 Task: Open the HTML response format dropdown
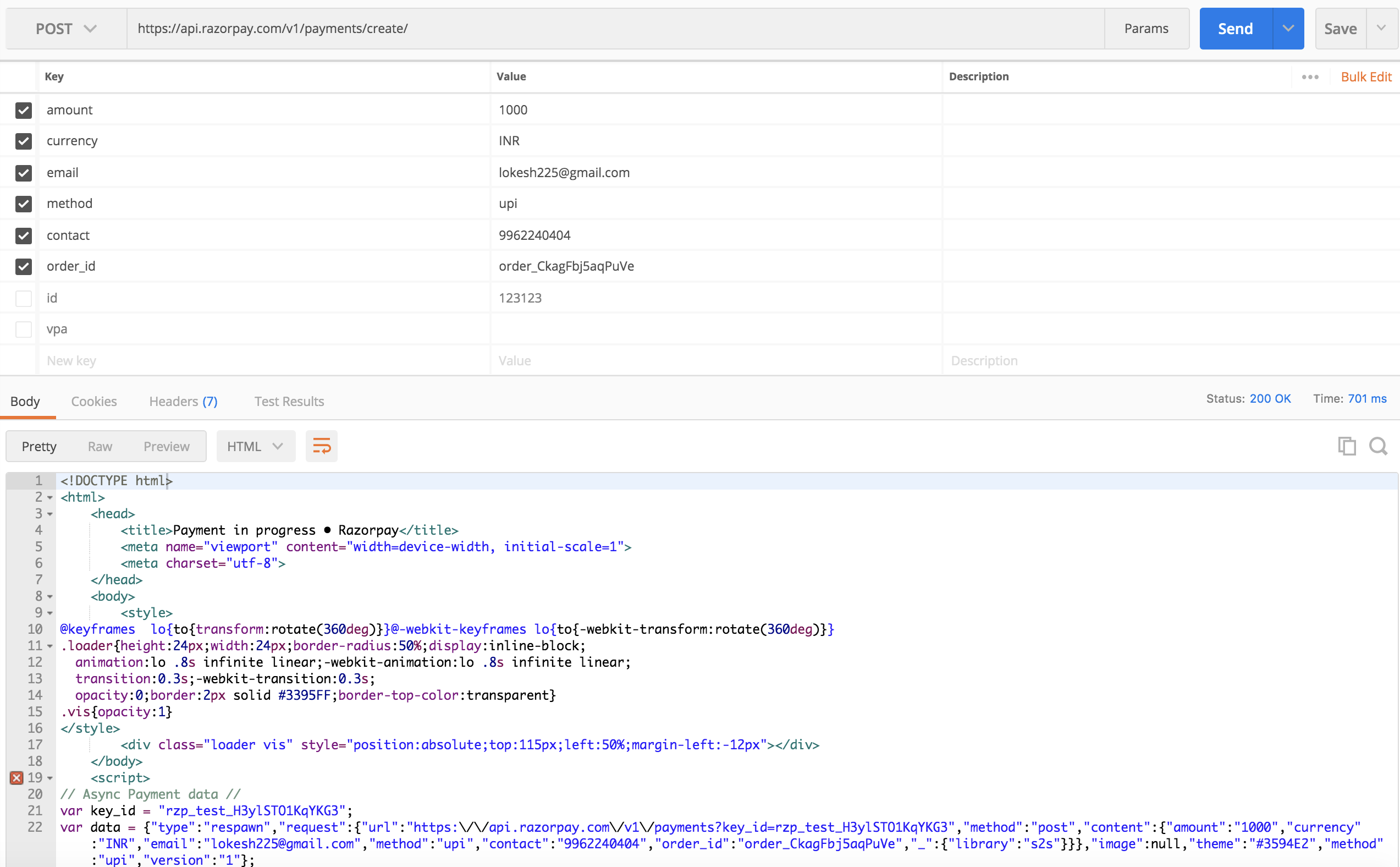coord(256,446)
